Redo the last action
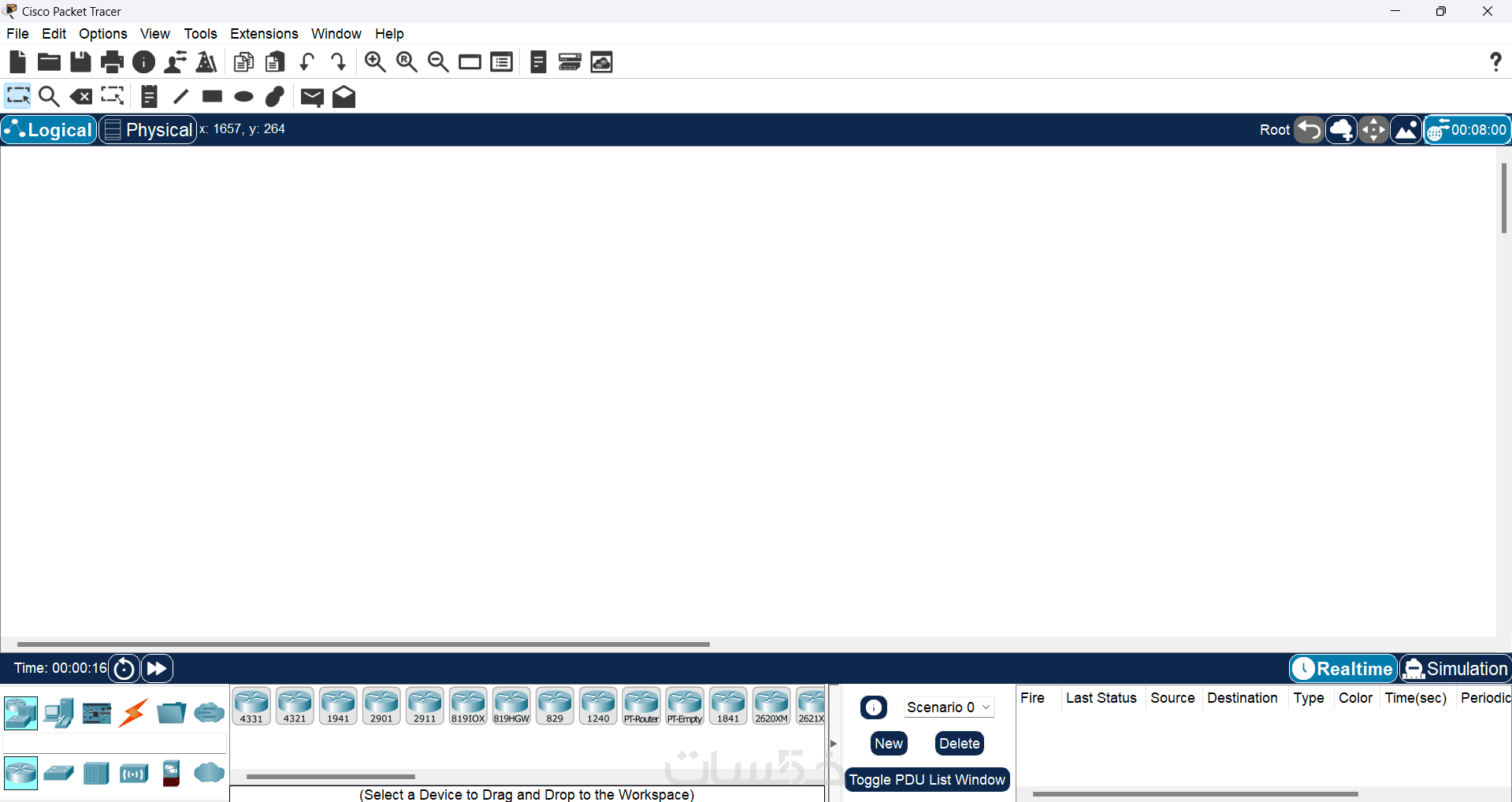 click(x=338, y=61)
